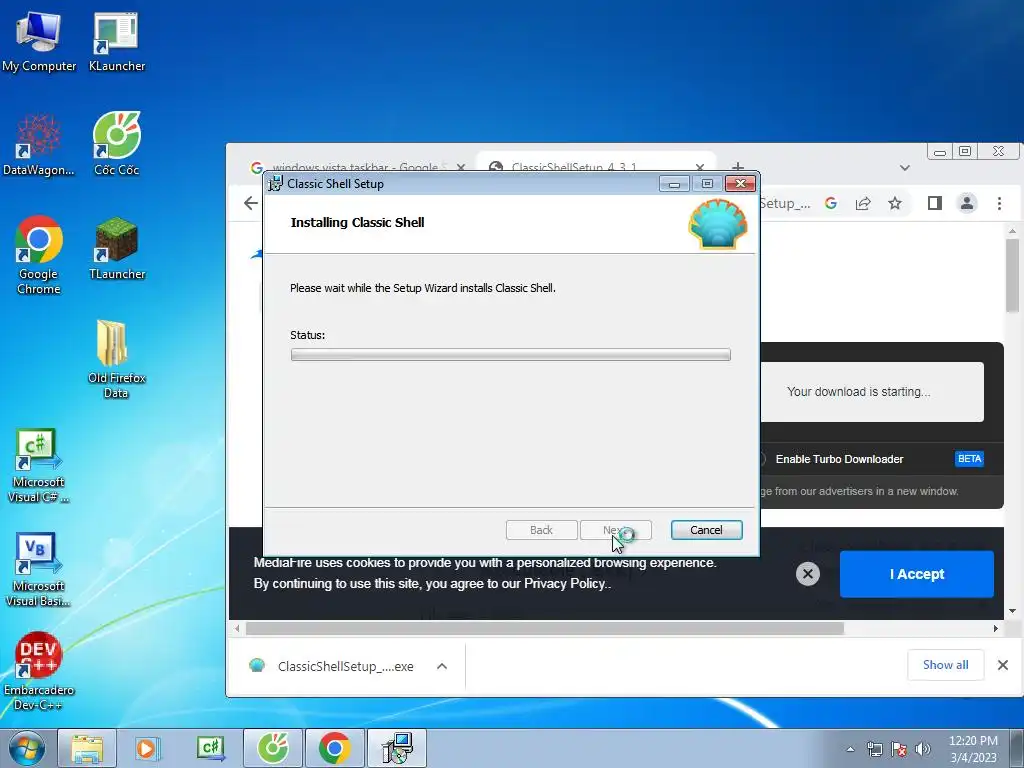The height and width of the screenshot is (768, 1024).
Task: Close the Chrome downloads bar
Action: point(1003,665)
